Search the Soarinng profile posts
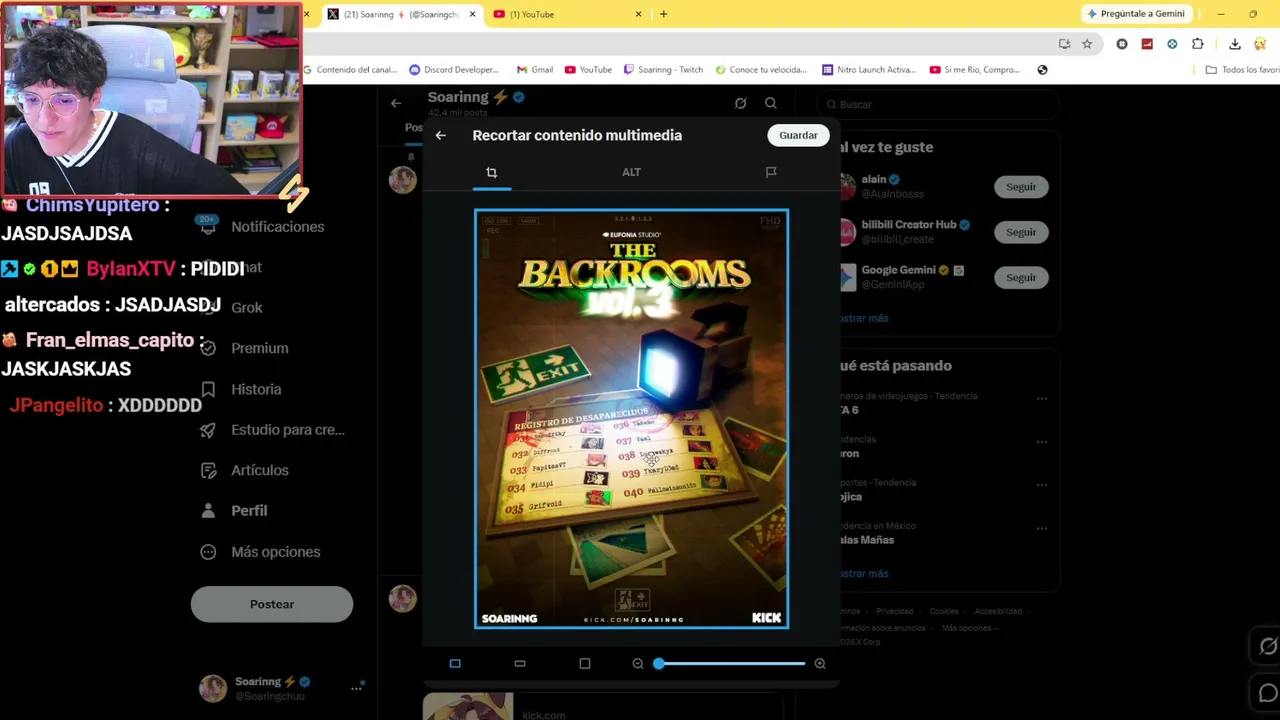The height and width of the screenshot is (720, 1280). coord(771,103)
